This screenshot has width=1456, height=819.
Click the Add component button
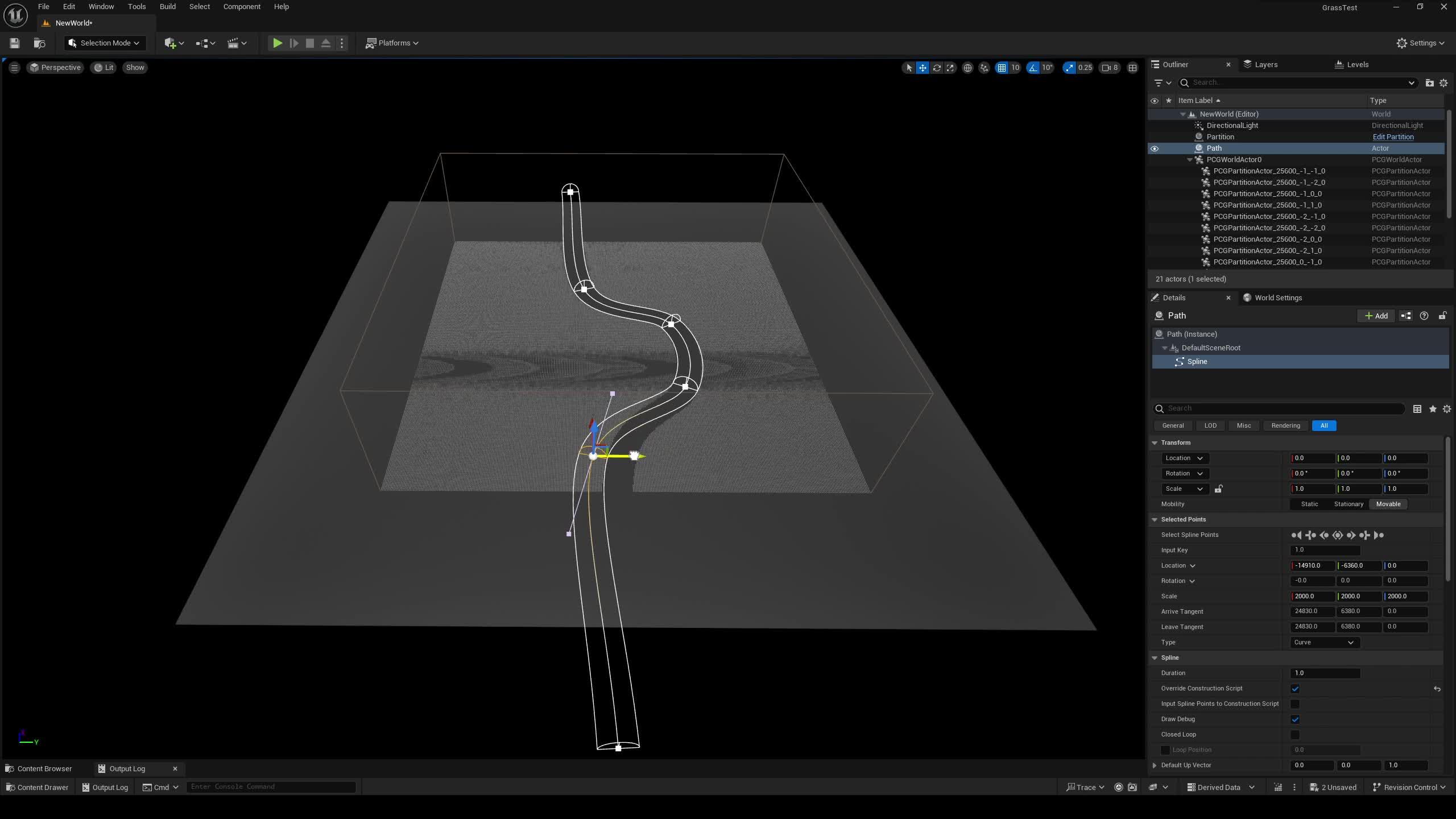coord(1376,316)
